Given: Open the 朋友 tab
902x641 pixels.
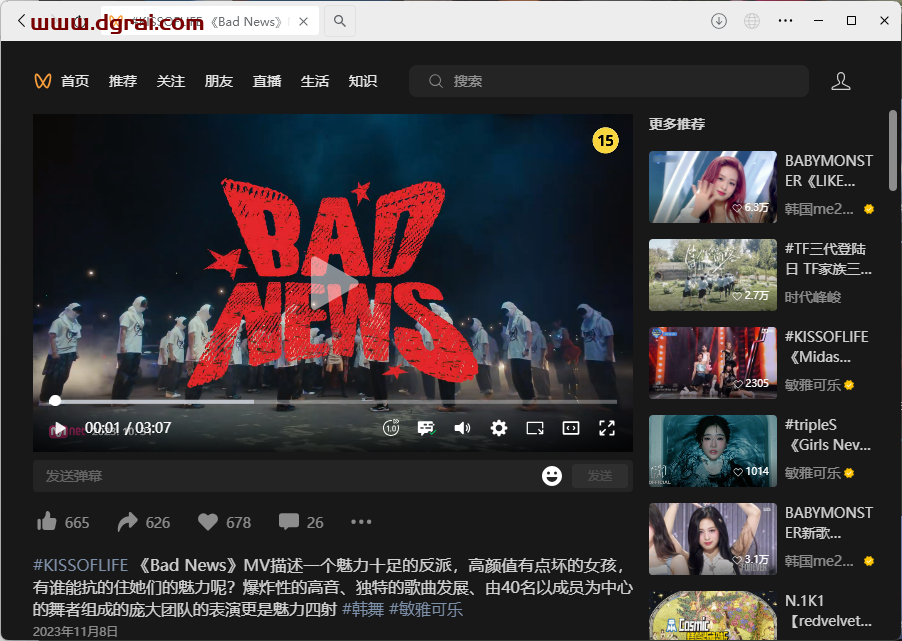Looking at the screenshot, I should [219, 81].
